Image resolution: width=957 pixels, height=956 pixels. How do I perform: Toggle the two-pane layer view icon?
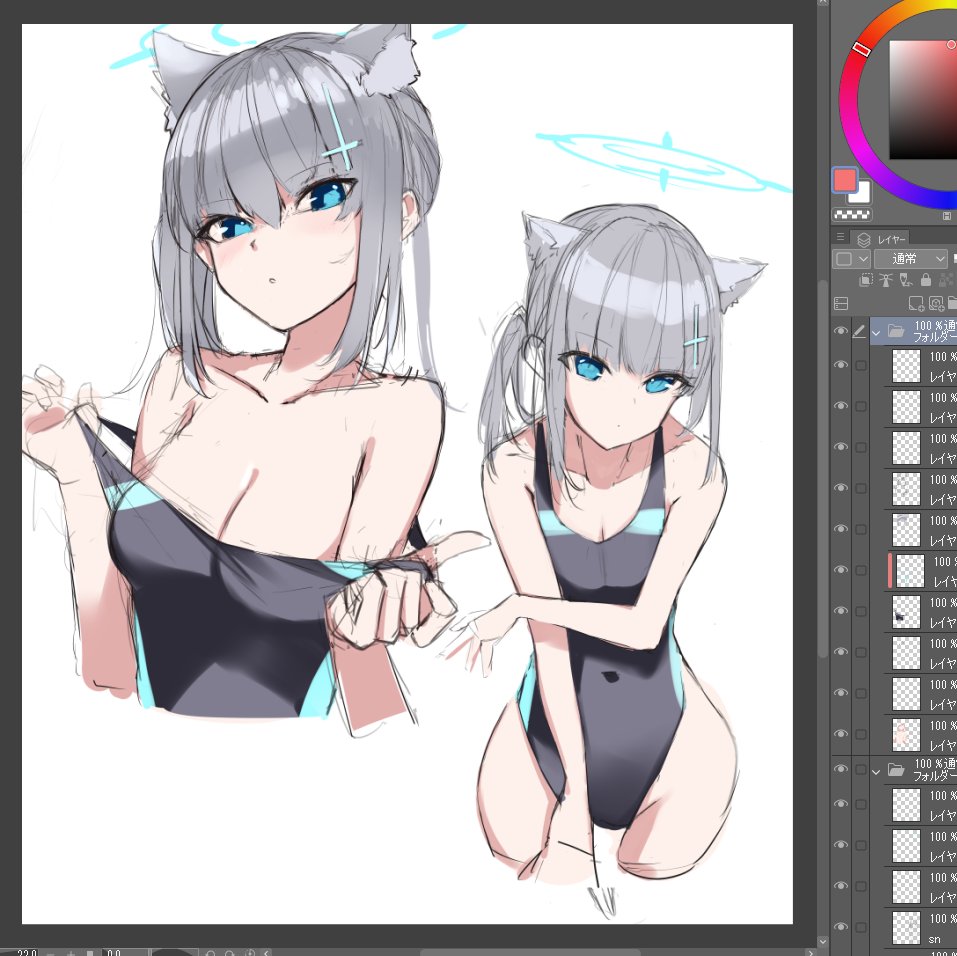click(840, 303)
